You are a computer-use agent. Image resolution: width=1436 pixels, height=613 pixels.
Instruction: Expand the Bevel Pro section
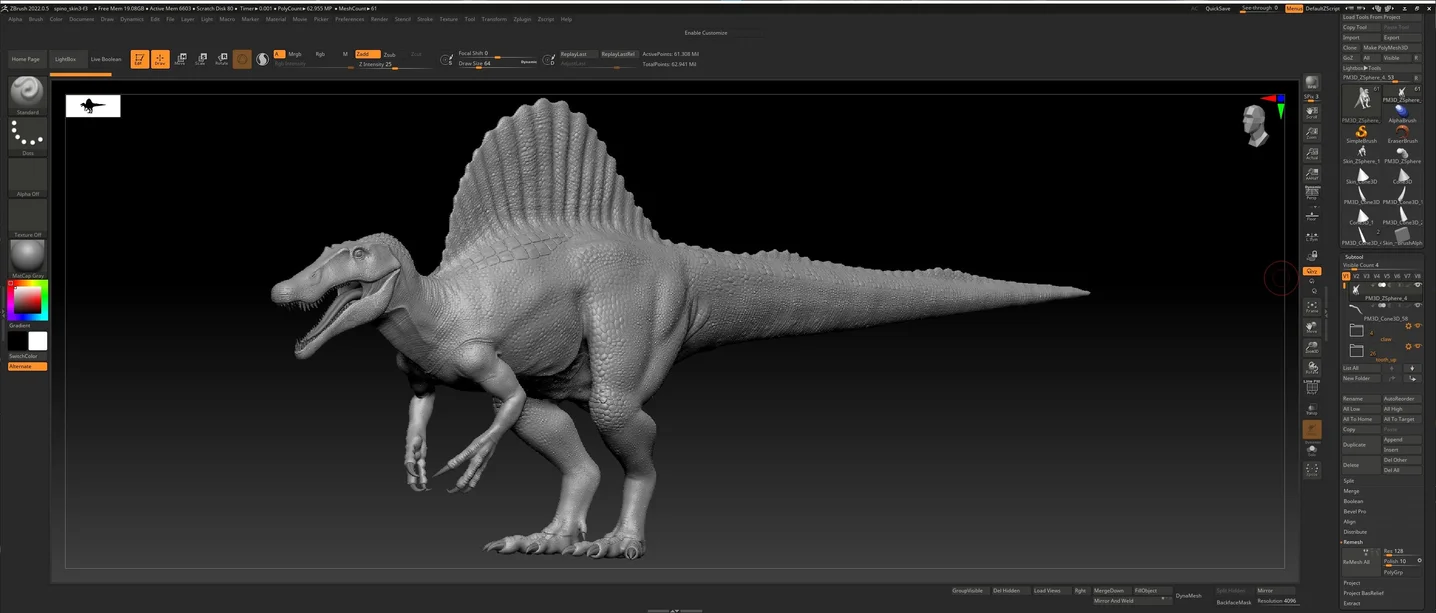1354,511
